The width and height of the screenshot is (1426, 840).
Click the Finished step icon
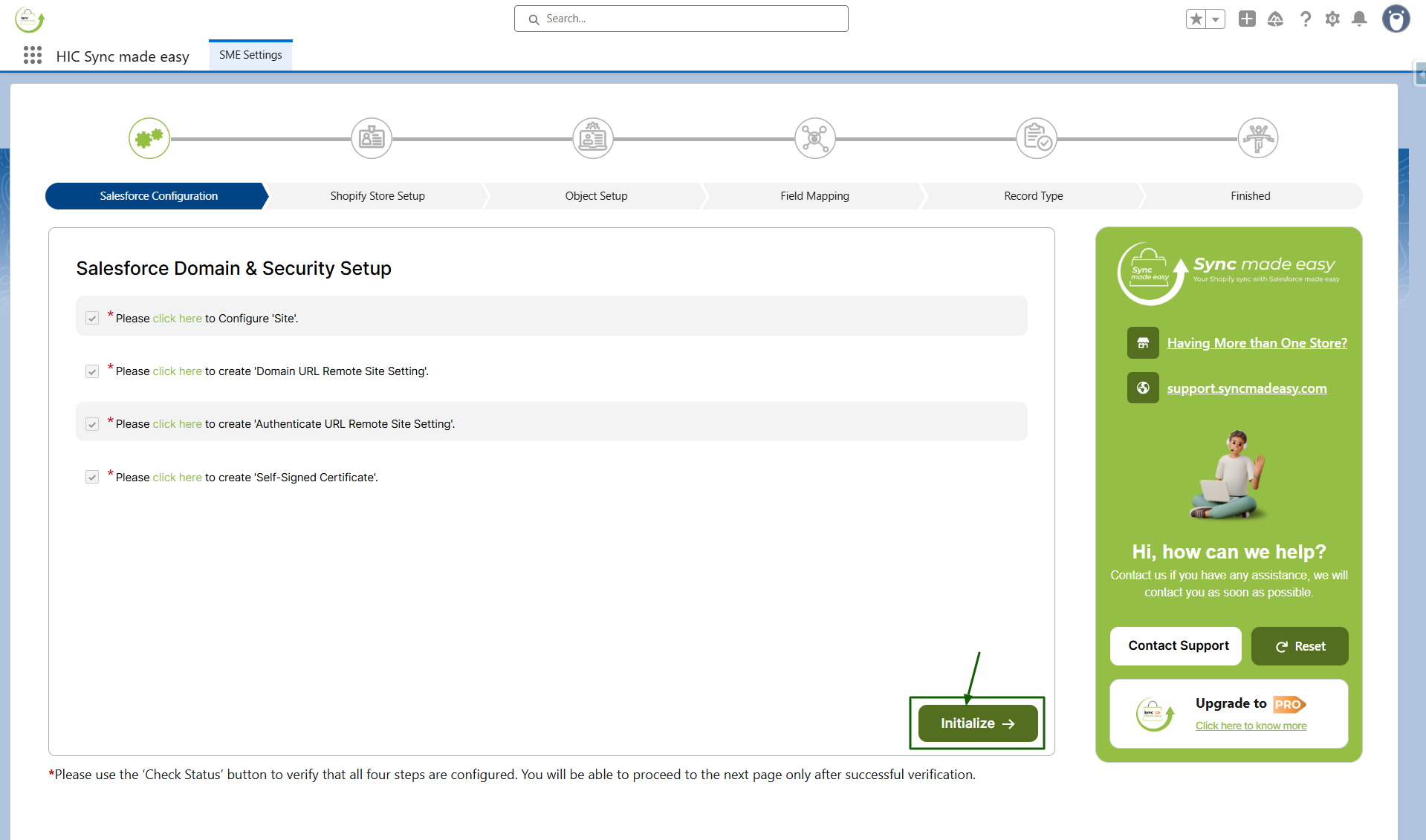1258,138
